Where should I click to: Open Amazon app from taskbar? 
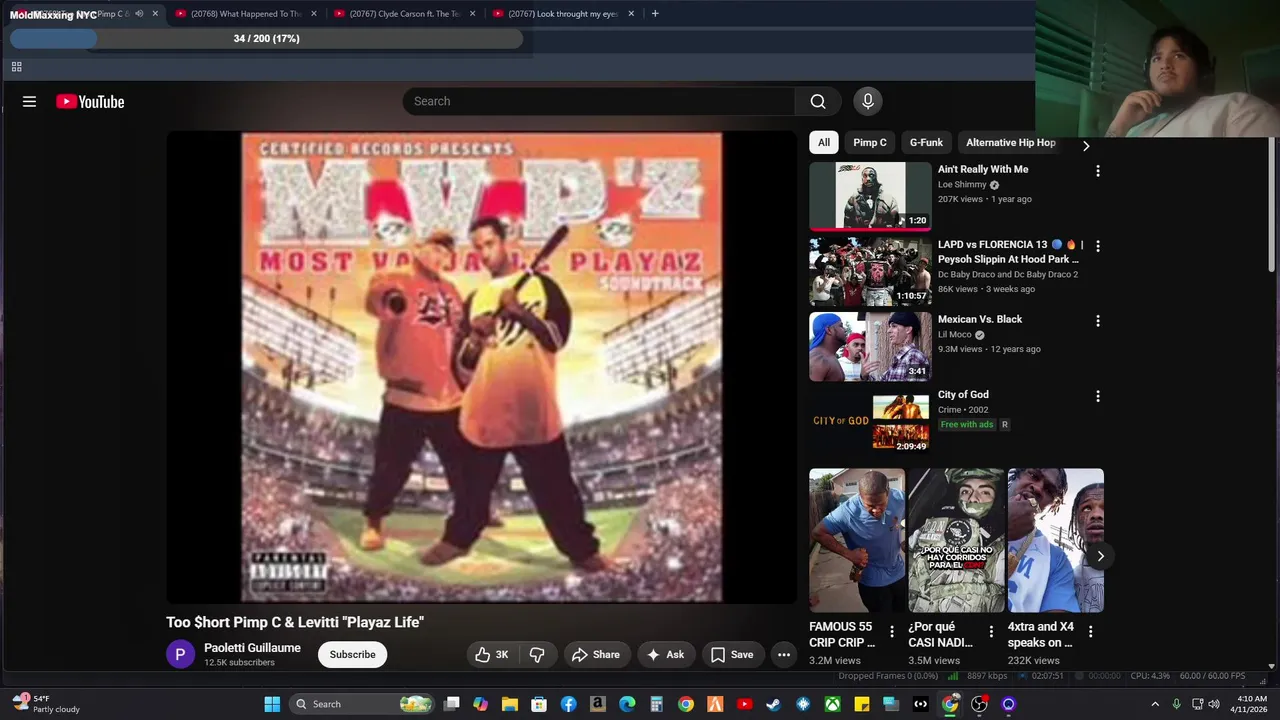point(598,704)
